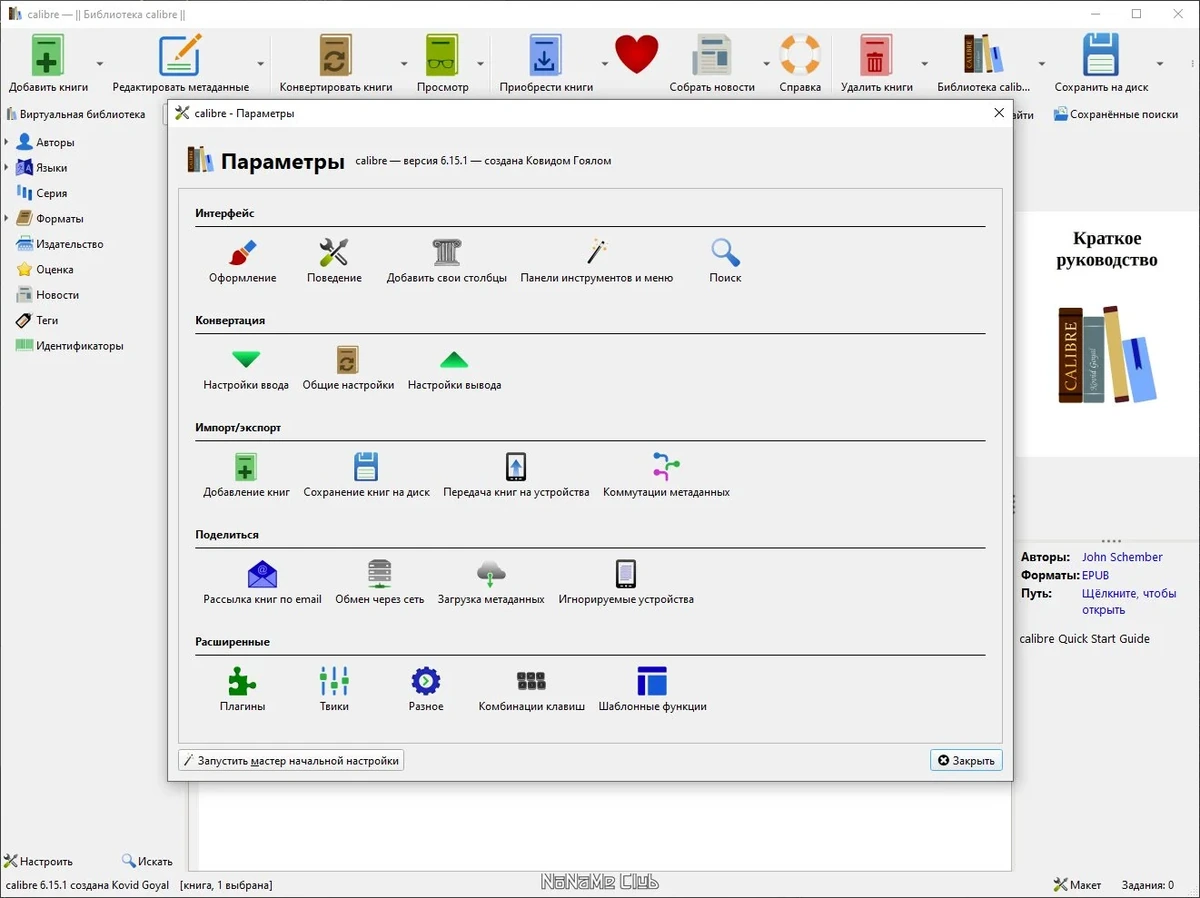
Task: Open the Коммутации метаданных settings
Action: (x=666, y=475)
